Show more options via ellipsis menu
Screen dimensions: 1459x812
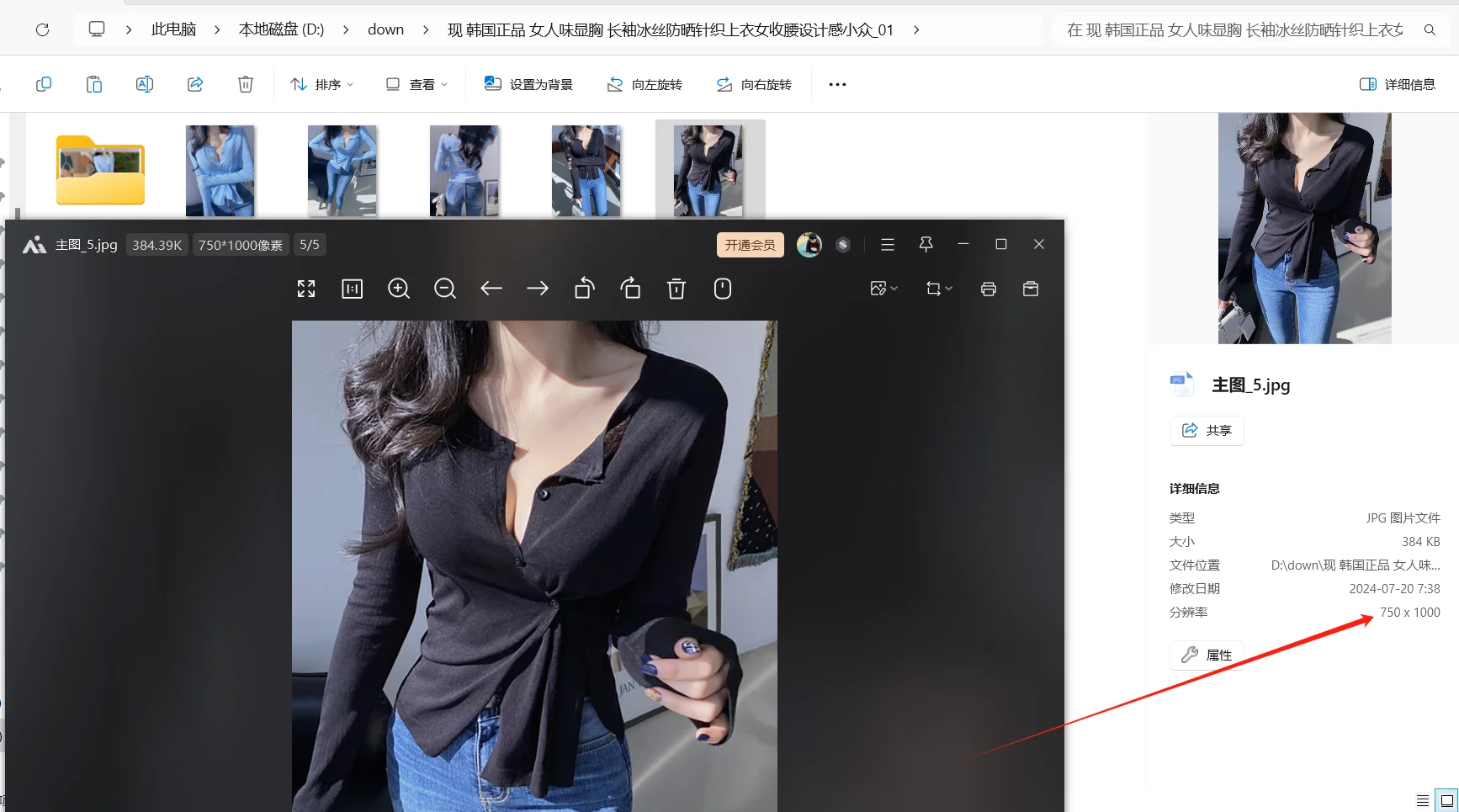click(836, 84)
